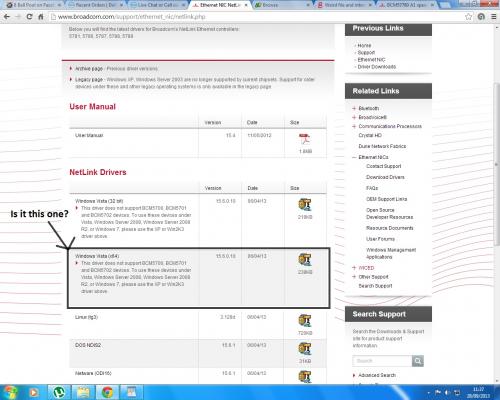This screenshot has height=400, width=500.
Task: Open the Archive page link
Action: (x=89, y=69)
